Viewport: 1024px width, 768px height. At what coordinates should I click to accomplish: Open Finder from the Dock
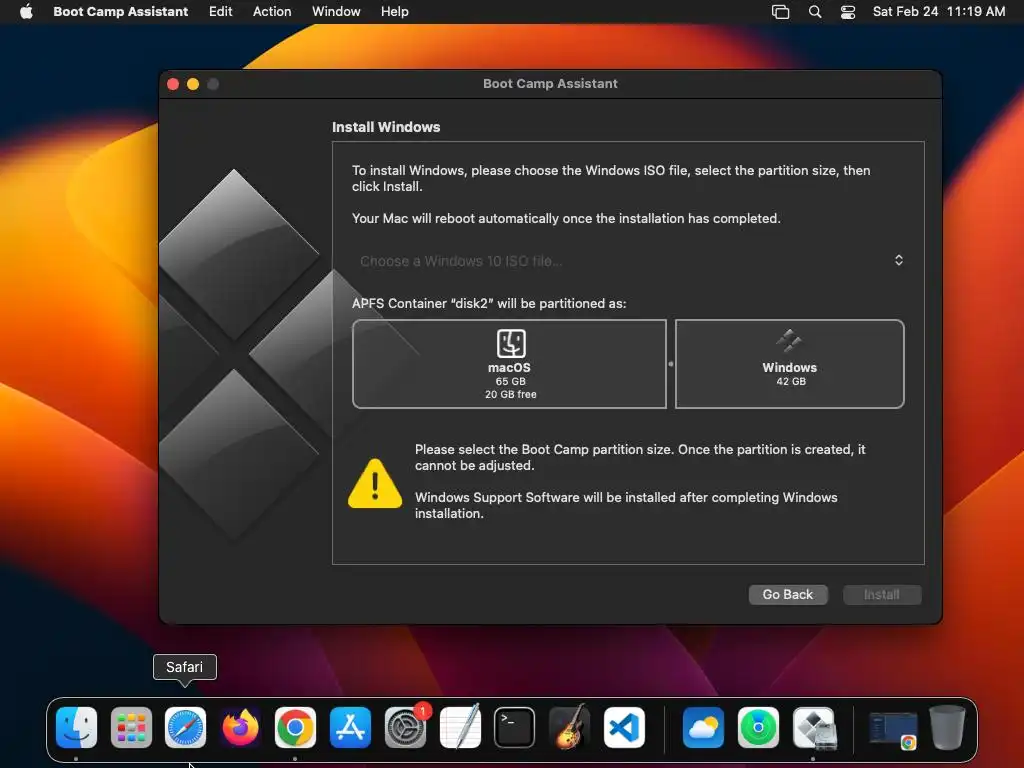point(76,727)
